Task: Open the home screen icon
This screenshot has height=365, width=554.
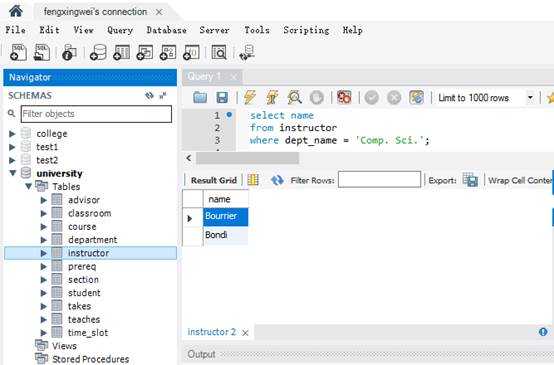Action: 16,11
